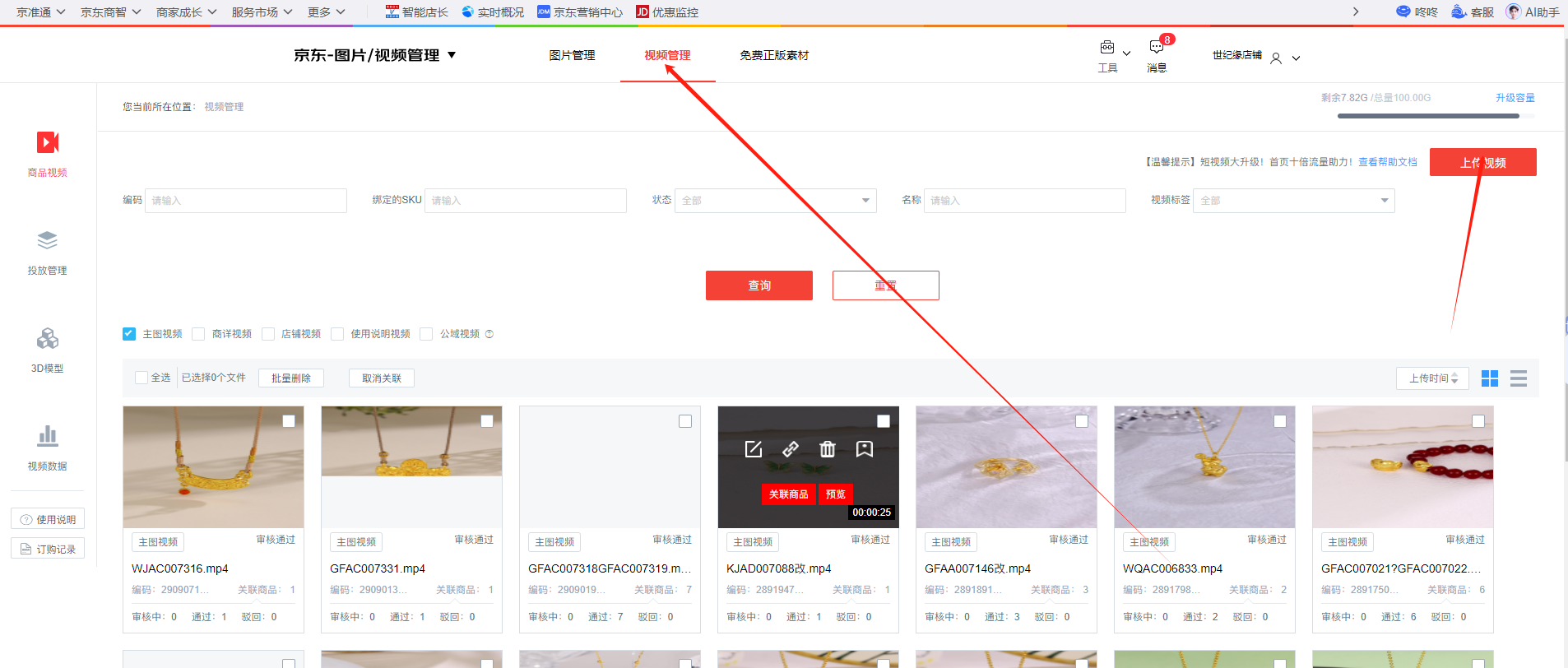
Task: Expand the 视频标签 dropdown
Action: click(x=1293, y=201)
